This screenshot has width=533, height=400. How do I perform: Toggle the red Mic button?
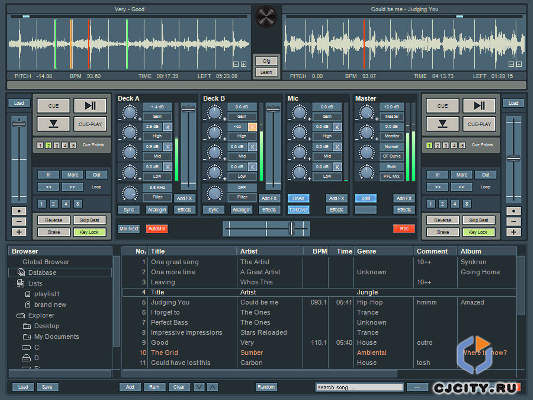pyautogui.click(x=404, y=229)
